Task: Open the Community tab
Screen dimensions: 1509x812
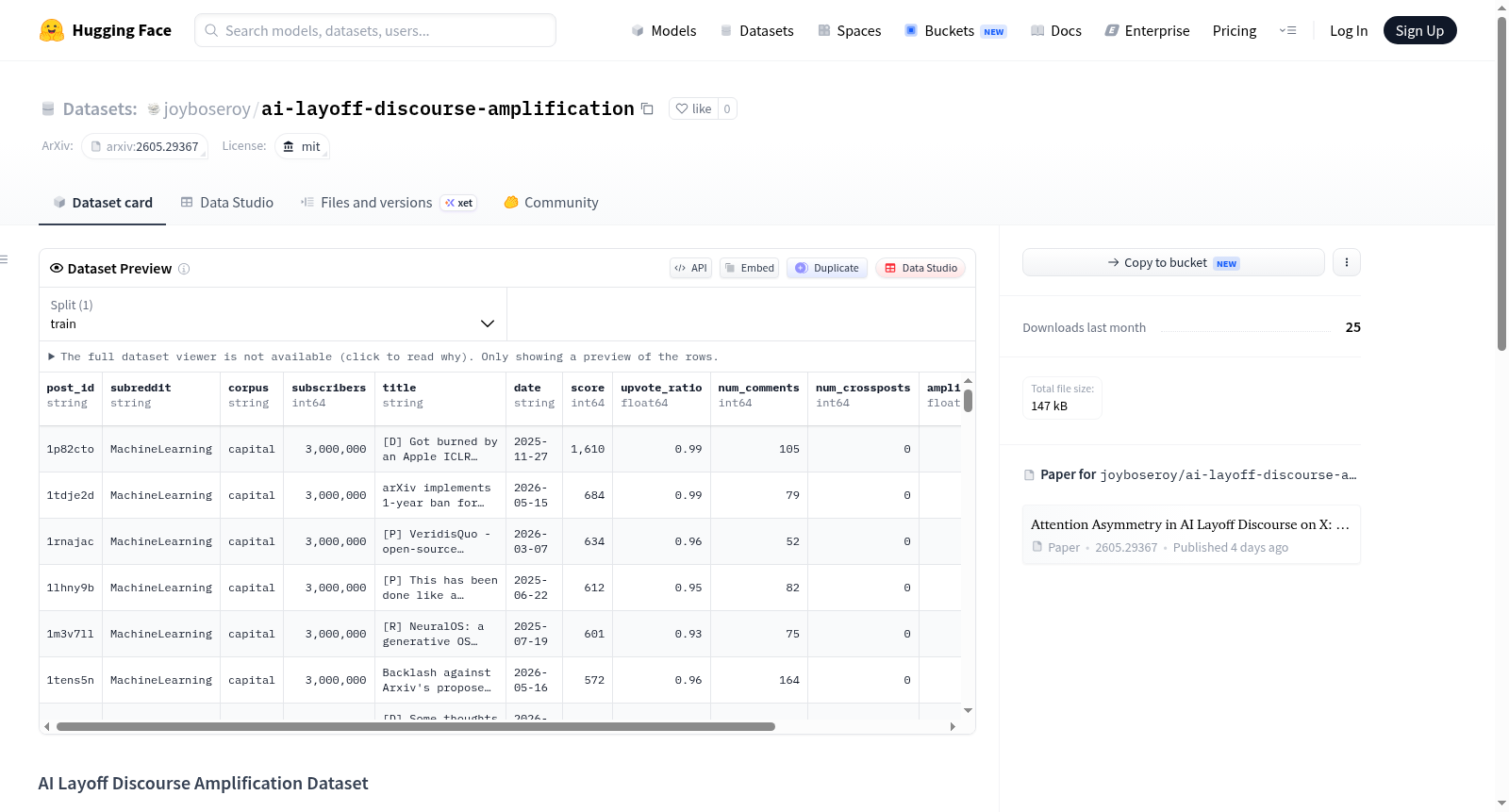Action: pyautogui.click(x=552, y=203)
